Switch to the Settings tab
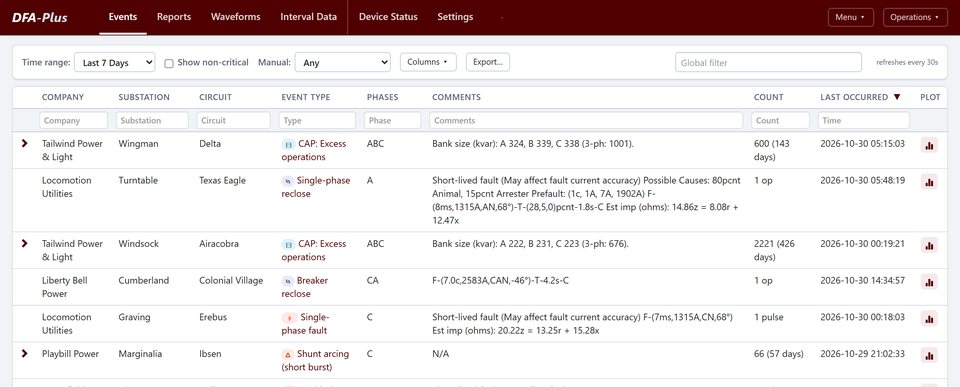The width and height of the screenshot is (960, 387). (455, 17)
